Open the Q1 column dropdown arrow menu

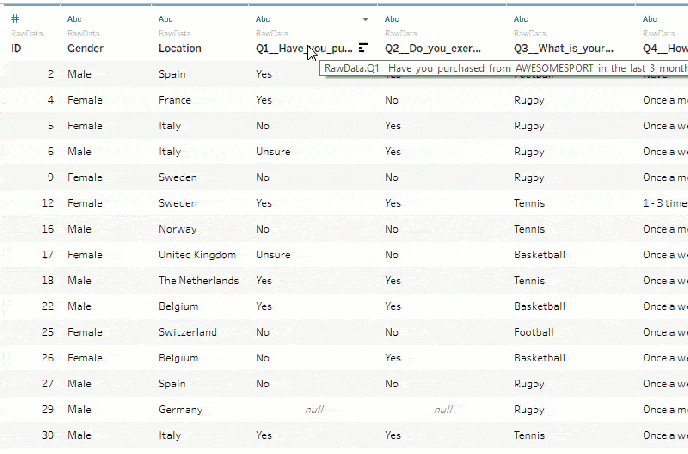(x=365, y=19)
